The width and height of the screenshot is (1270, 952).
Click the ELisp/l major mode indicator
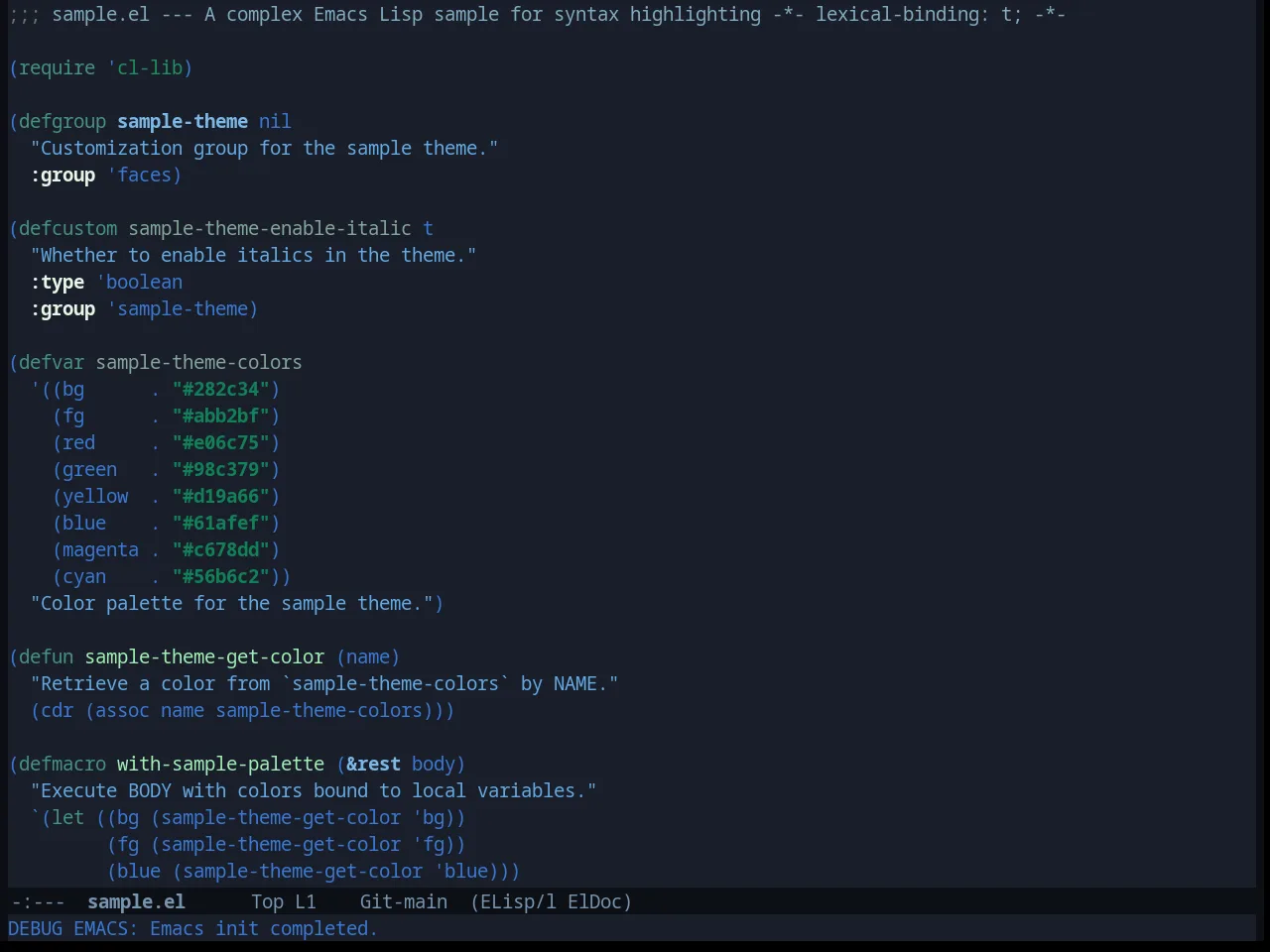[513, 901]
